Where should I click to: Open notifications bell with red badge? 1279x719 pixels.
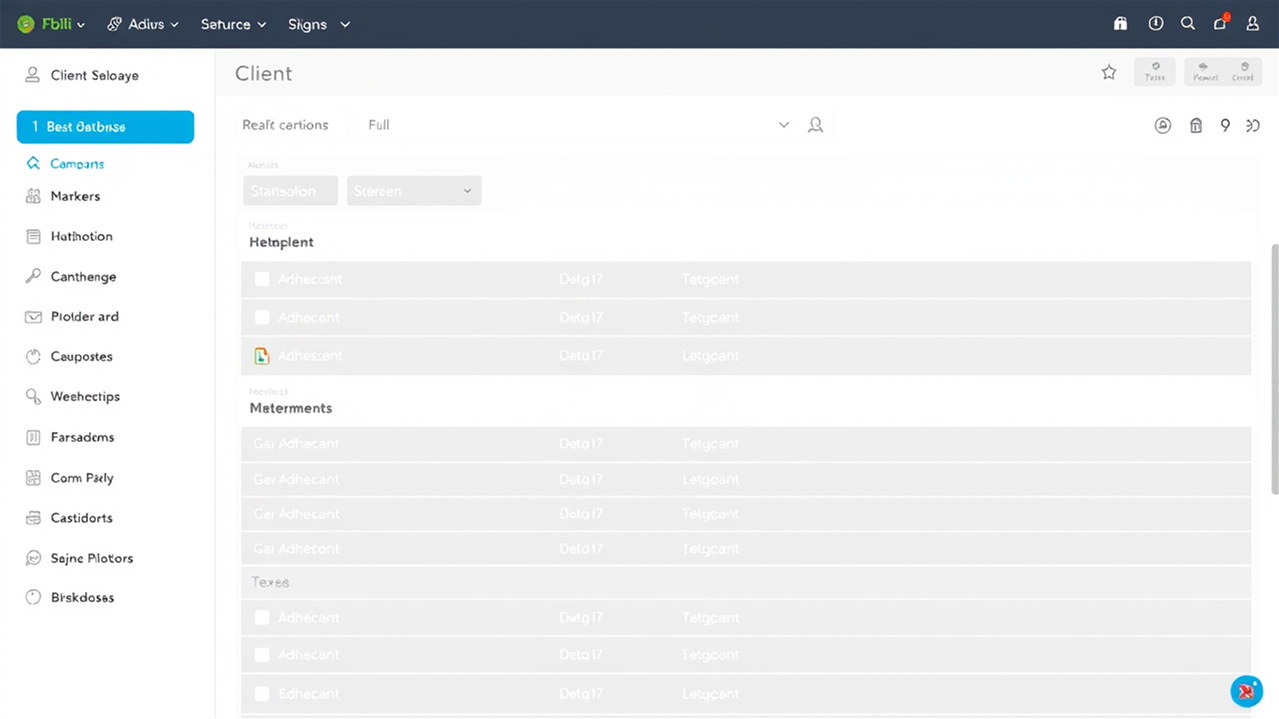[x=1220, y=24]
